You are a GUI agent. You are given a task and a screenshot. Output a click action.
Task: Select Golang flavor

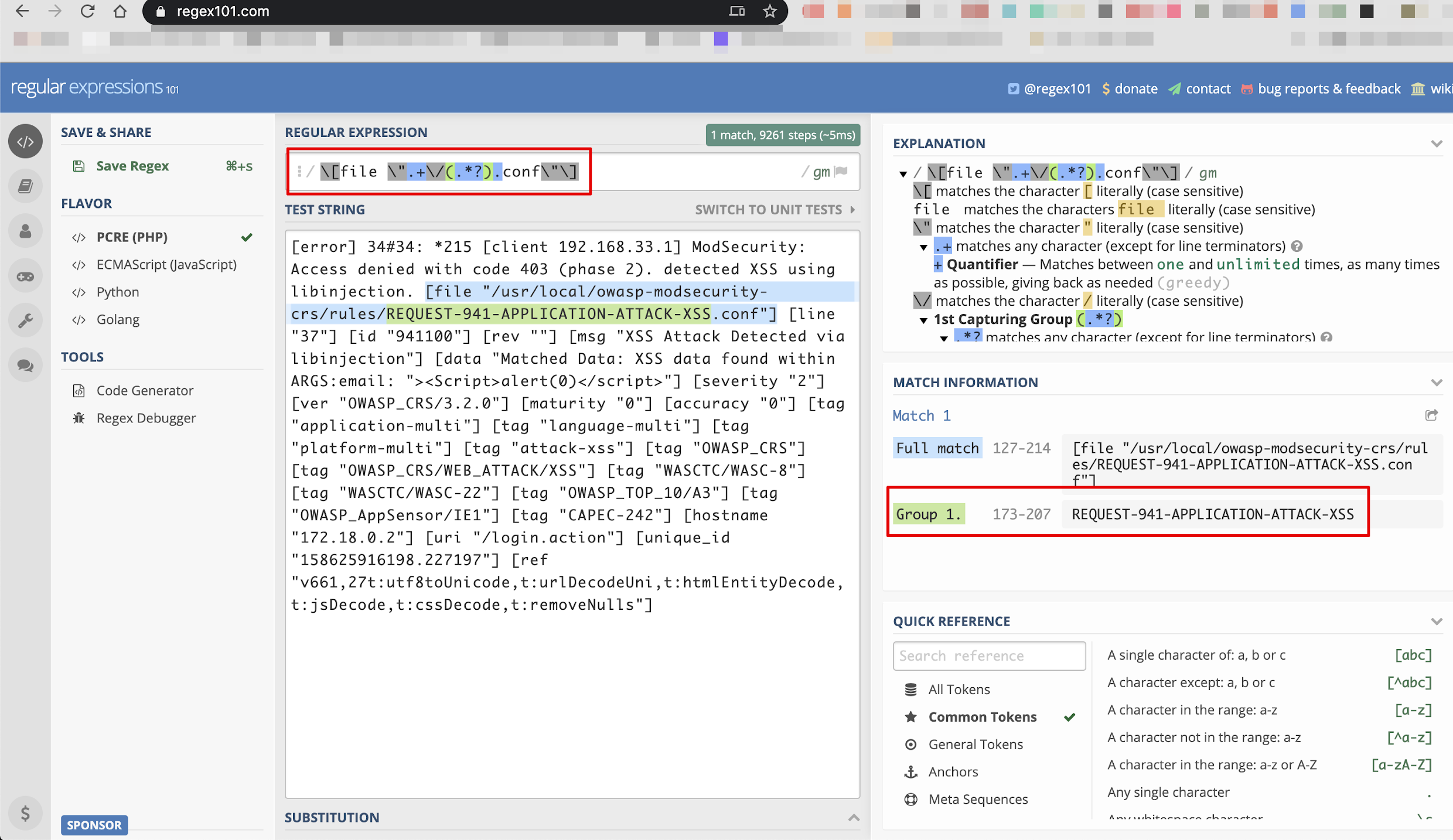[x=118, y=320]
